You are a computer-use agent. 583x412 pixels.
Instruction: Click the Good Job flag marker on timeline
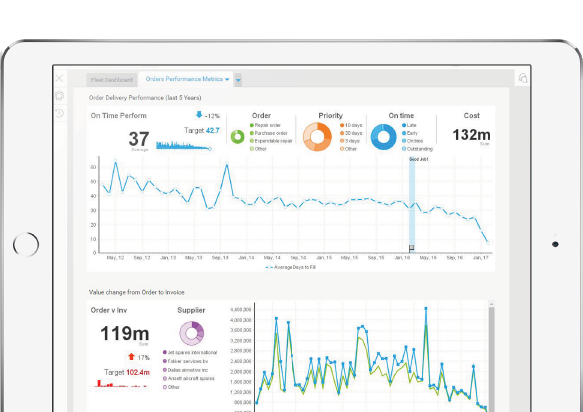click(411, 248)
